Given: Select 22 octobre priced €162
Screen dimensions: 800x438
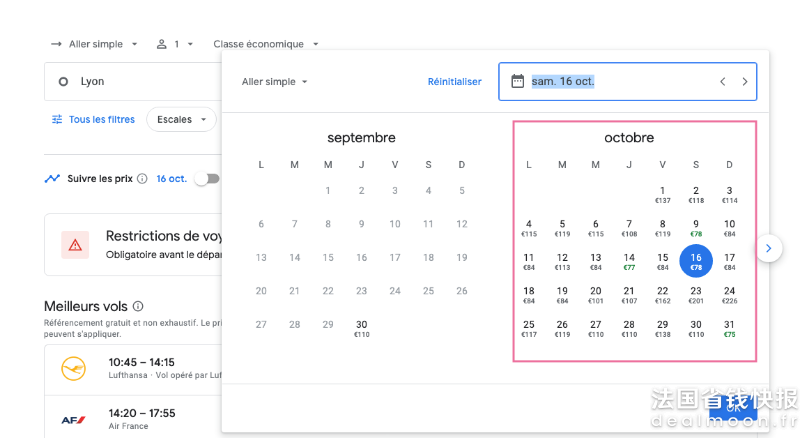Looking at the screenshot, I should pos(662,295).
